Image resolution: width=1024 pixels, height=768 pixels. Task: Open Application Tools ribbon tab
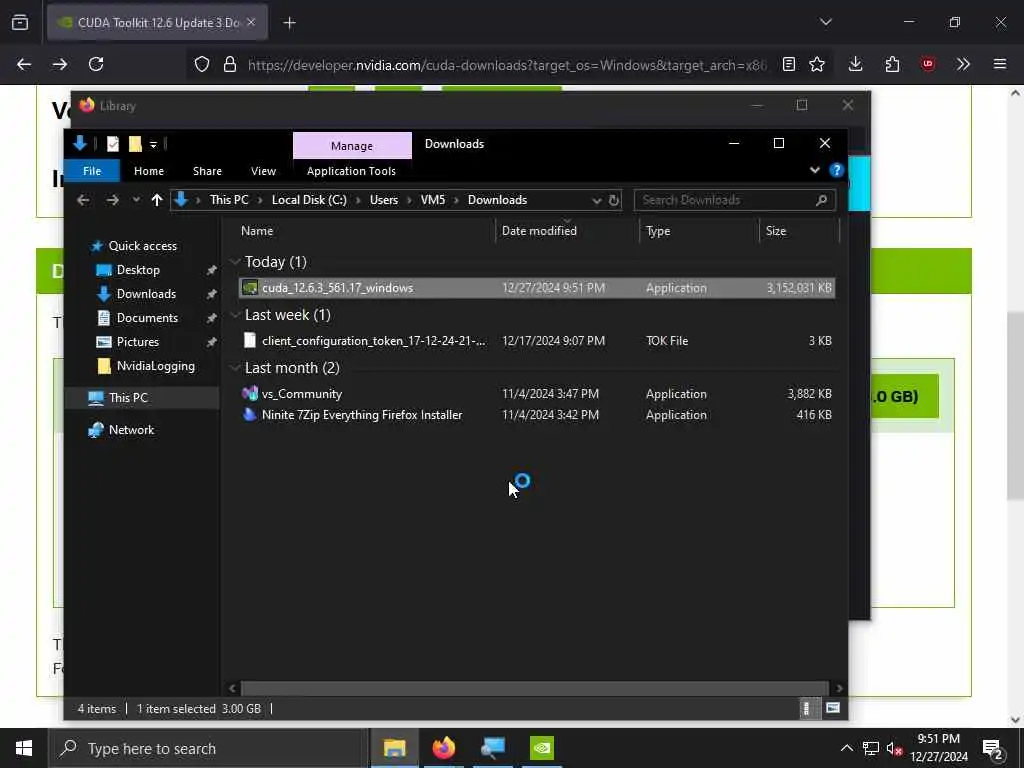351,170
